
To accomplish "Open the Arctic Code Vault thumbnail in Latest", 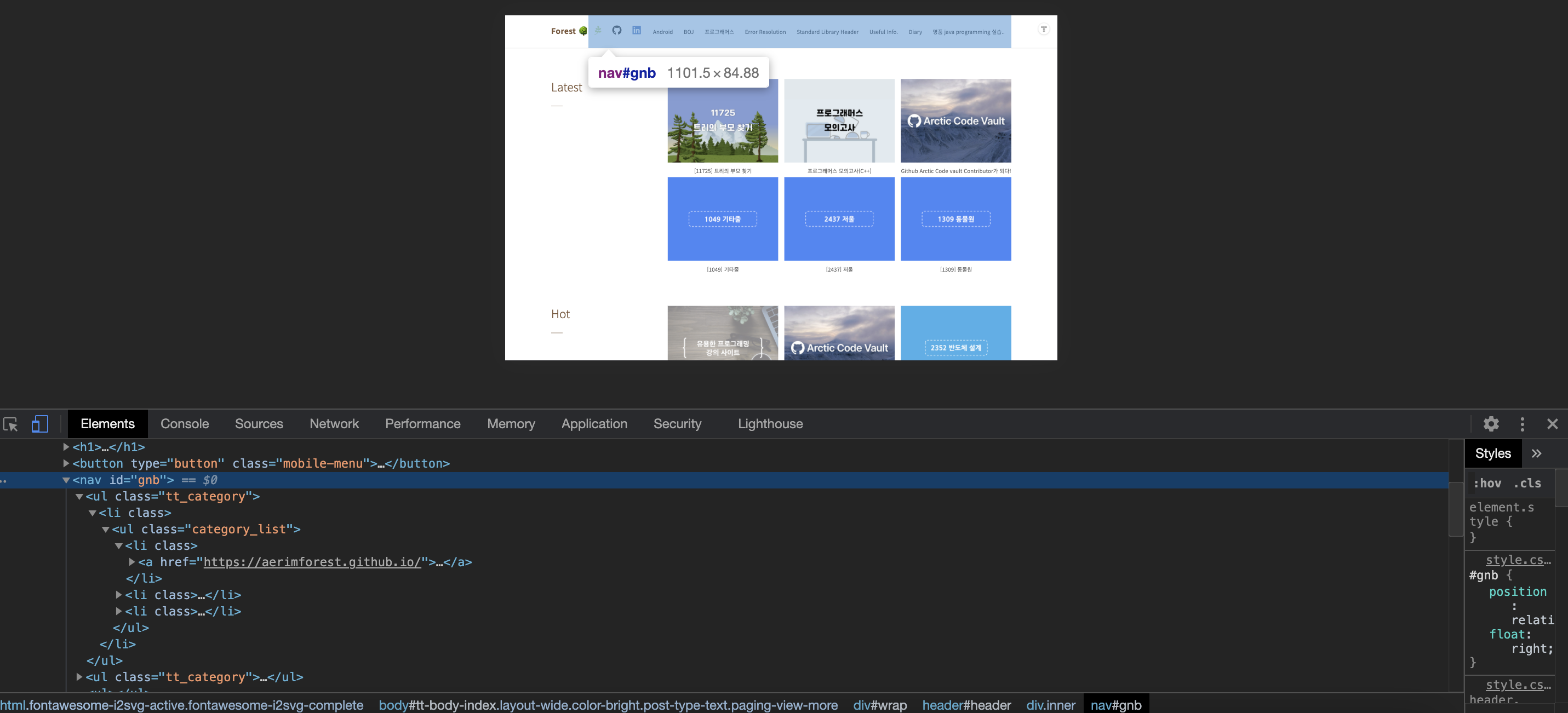I will pyautogui.click(x=955, y=120).
